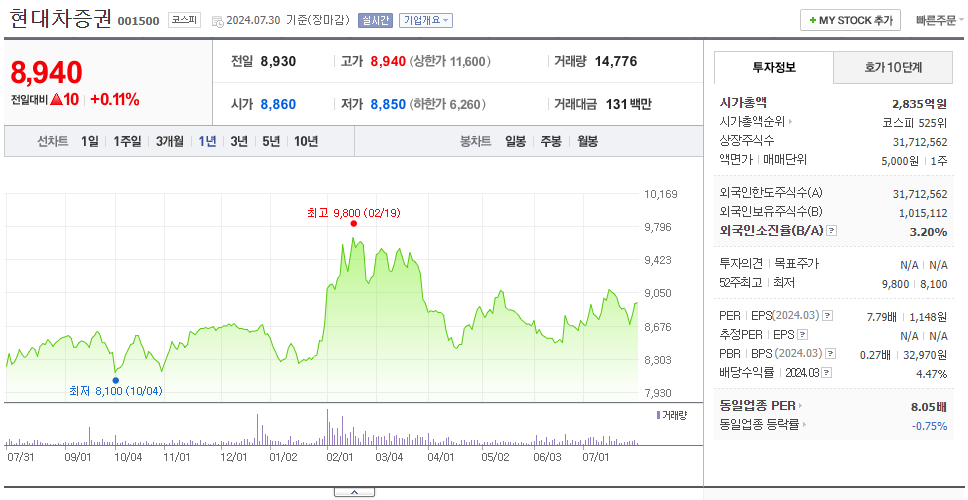The image size is (968, 500).
Task: Click the arrow next to 시가총액순위
Action: pos(790,122)
